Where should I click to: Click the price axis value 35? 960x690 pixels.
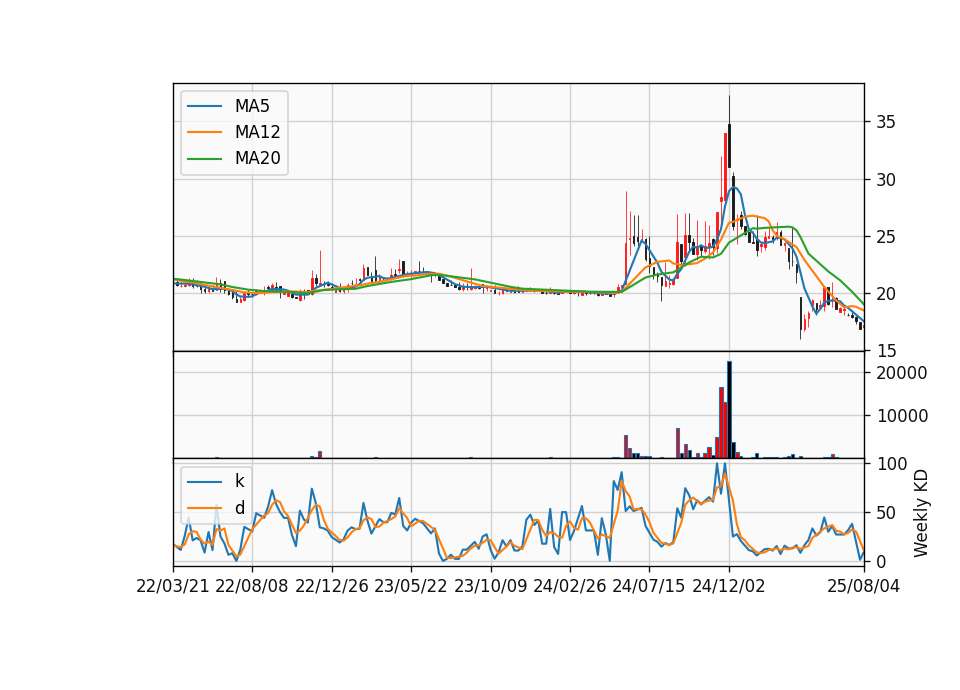pyautogui.click(x=885, y=122)
